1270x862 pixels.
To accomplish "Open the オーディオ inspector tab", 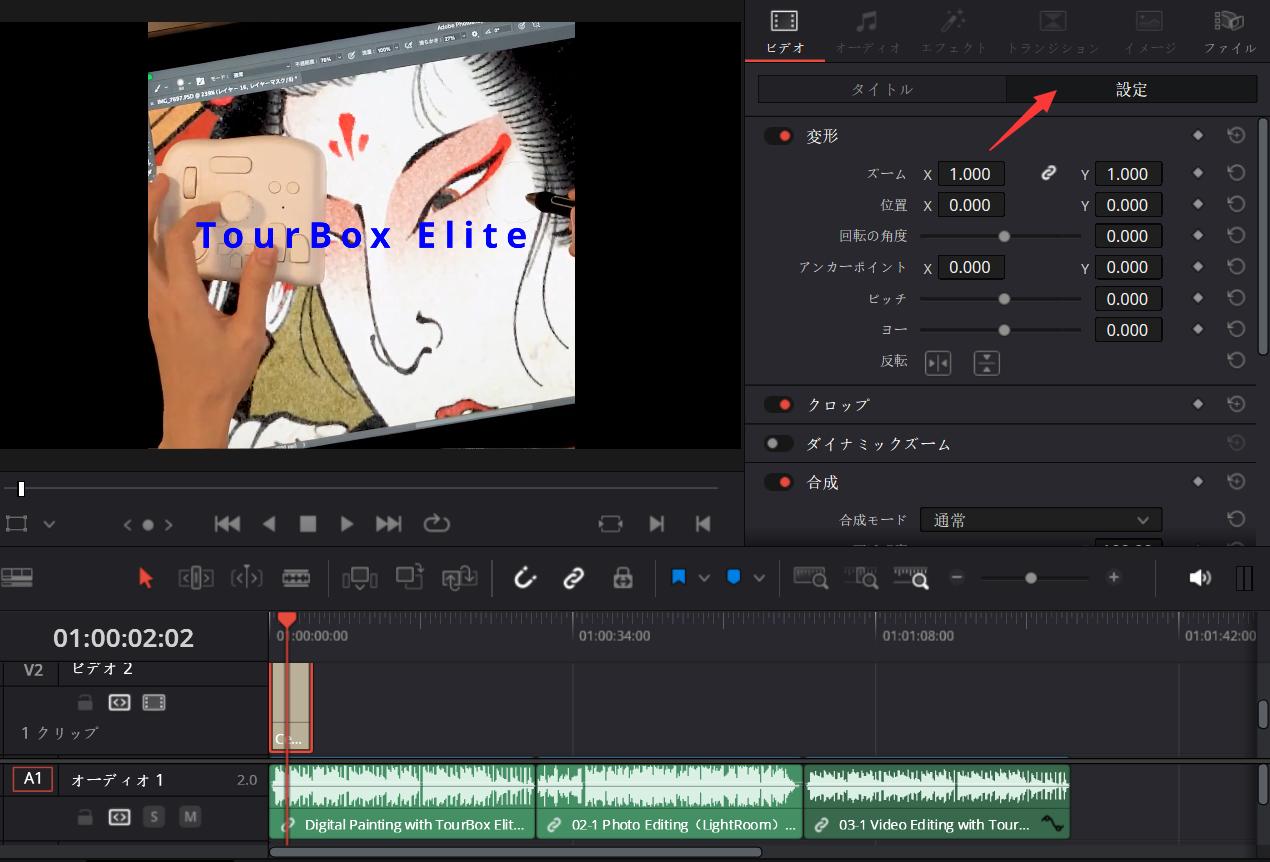I will 867,32.
